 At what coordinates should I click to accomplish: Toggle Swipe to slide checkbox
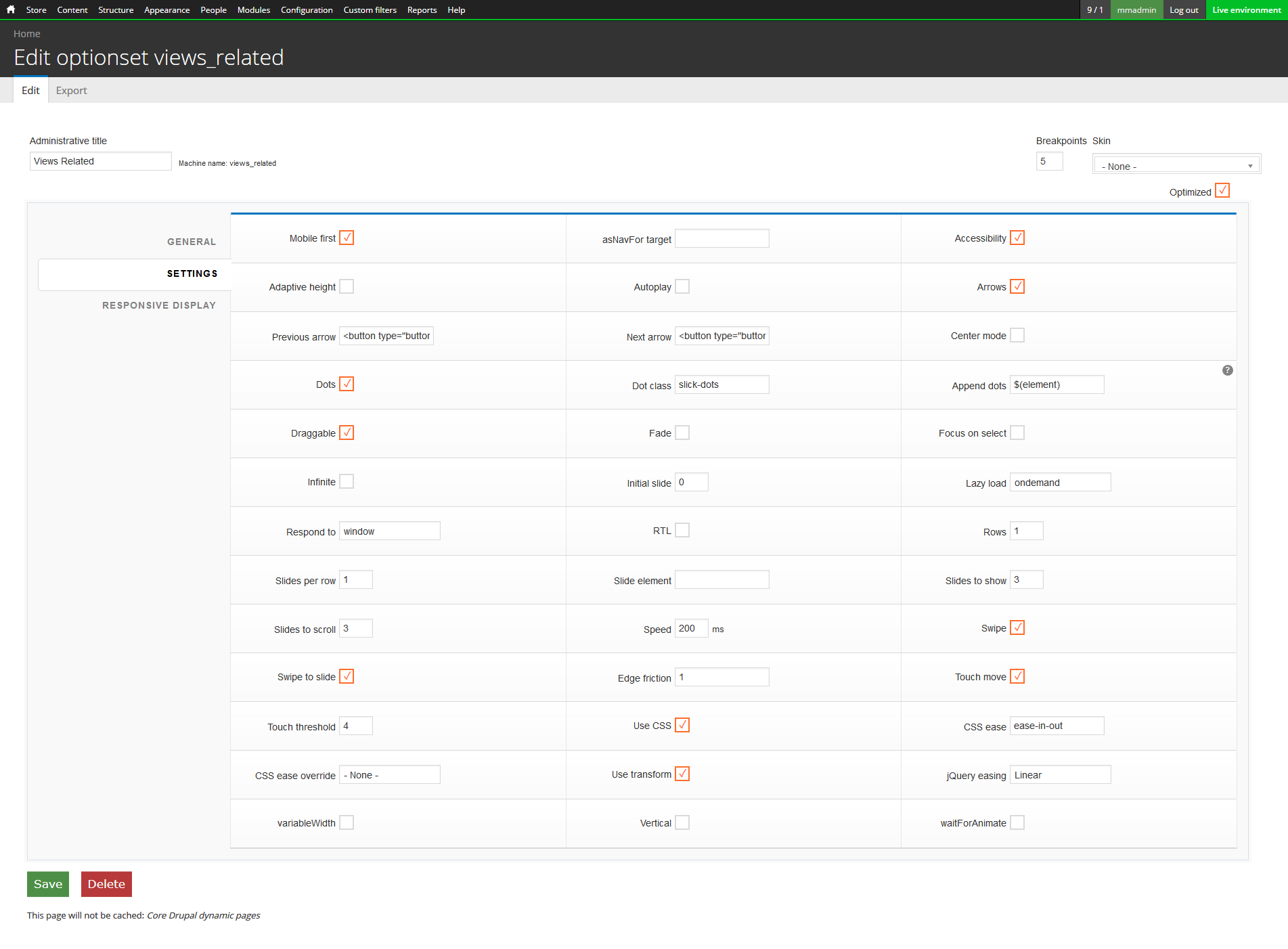pyautogui.click(x=347, y=676)
